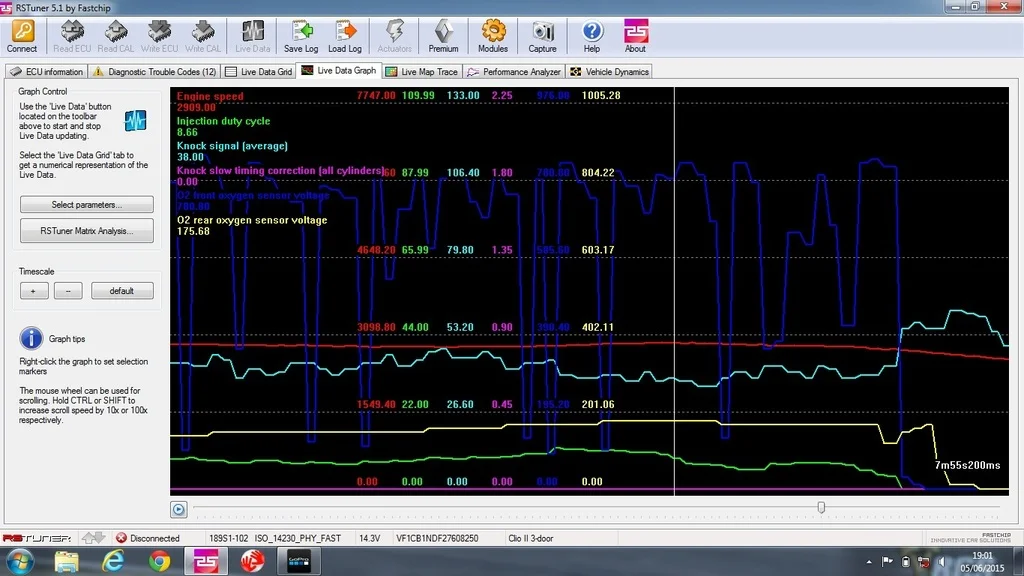The width and height of the screenshot is (1024, 576).
Task: Open the Performance Analyzer tab
Action: 514,72
